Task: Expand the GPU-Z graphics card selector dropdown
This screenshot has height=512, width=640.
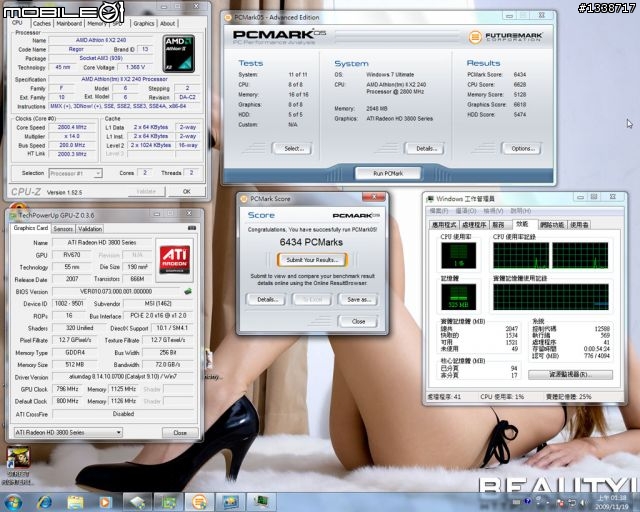Action: coord(68,432)
